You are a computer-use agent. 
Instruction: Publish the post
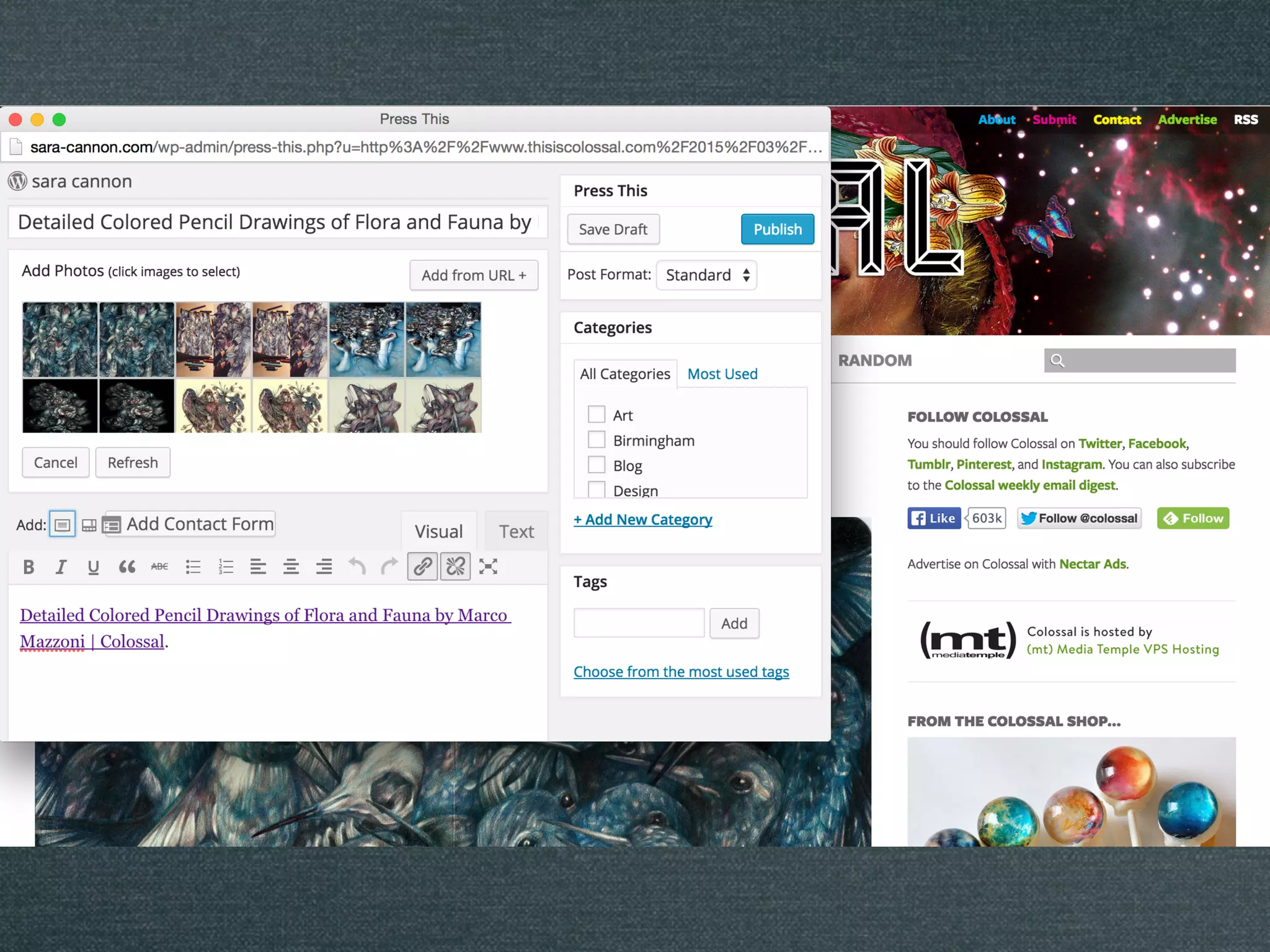777,229
